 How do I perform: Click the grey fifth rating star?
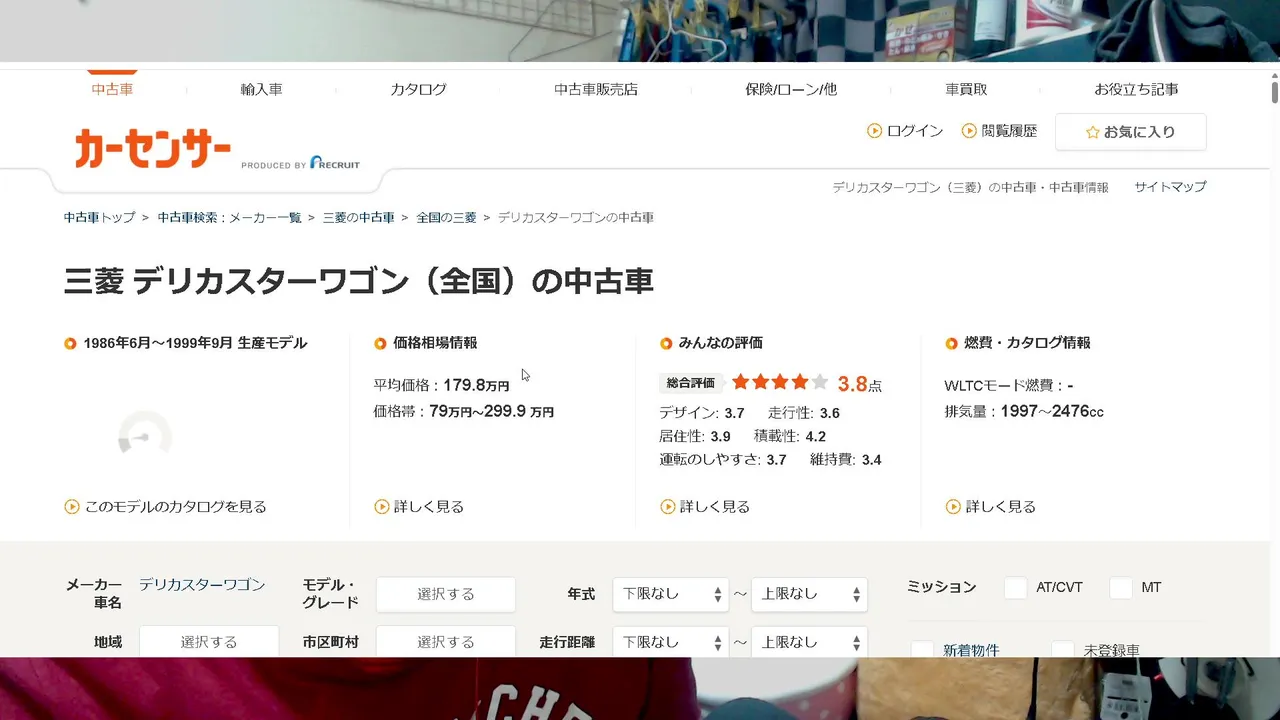pyautogui.click(x=820, y=382)
